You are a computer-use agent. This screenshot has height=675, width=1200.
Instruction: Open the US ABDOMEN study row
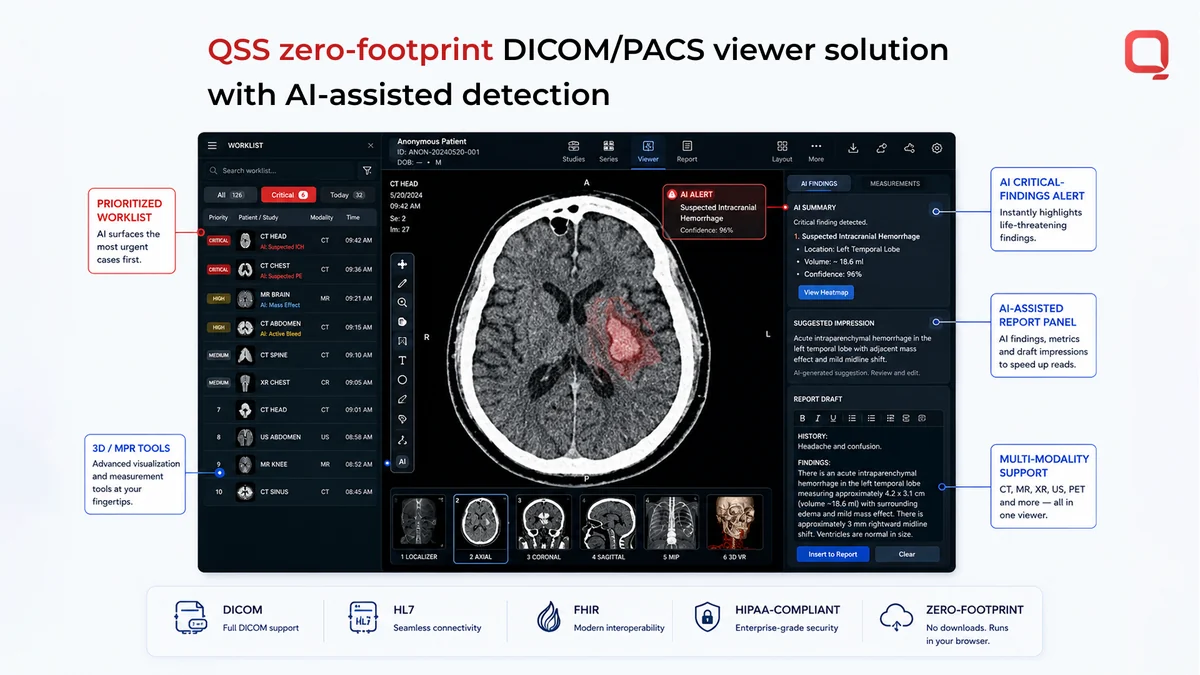click(289, 437)
